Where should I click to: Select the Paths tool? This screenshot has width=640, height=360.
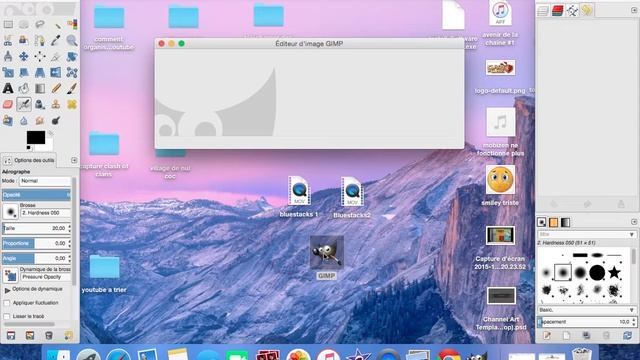(40, 40)
